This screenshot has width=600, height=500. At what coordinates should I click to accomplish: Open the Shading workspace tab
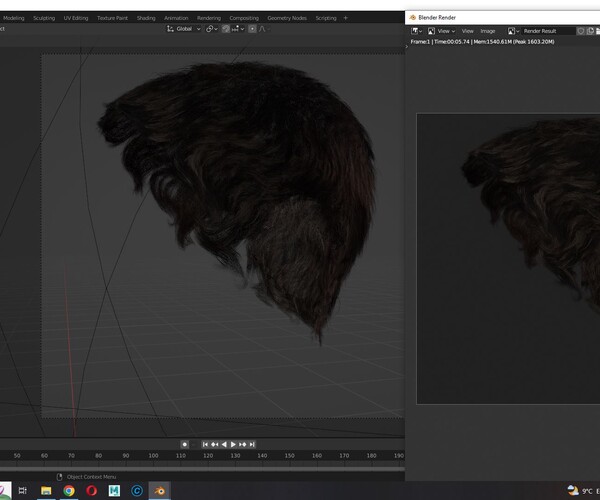pos(146,18)
